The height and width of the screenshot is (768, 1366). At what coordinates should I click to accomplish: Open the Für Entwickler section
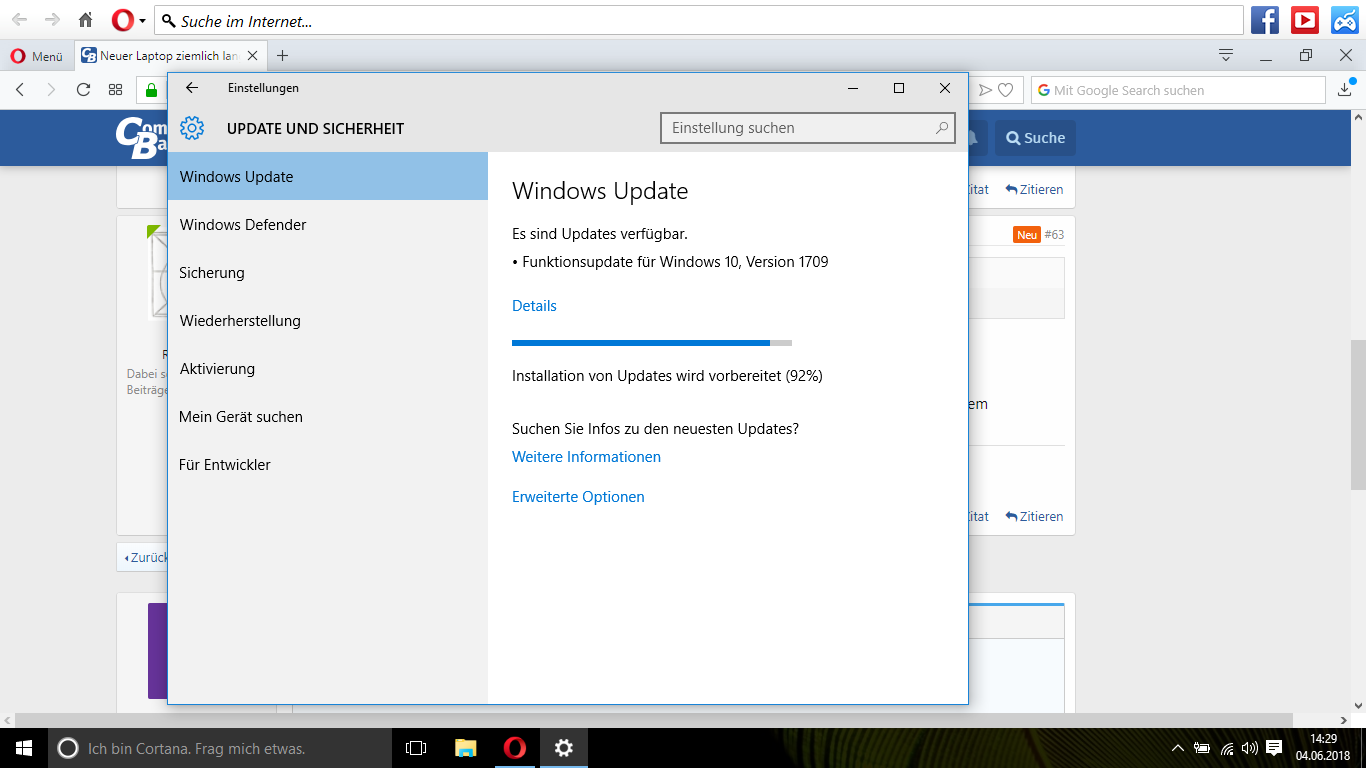point(328,464)
